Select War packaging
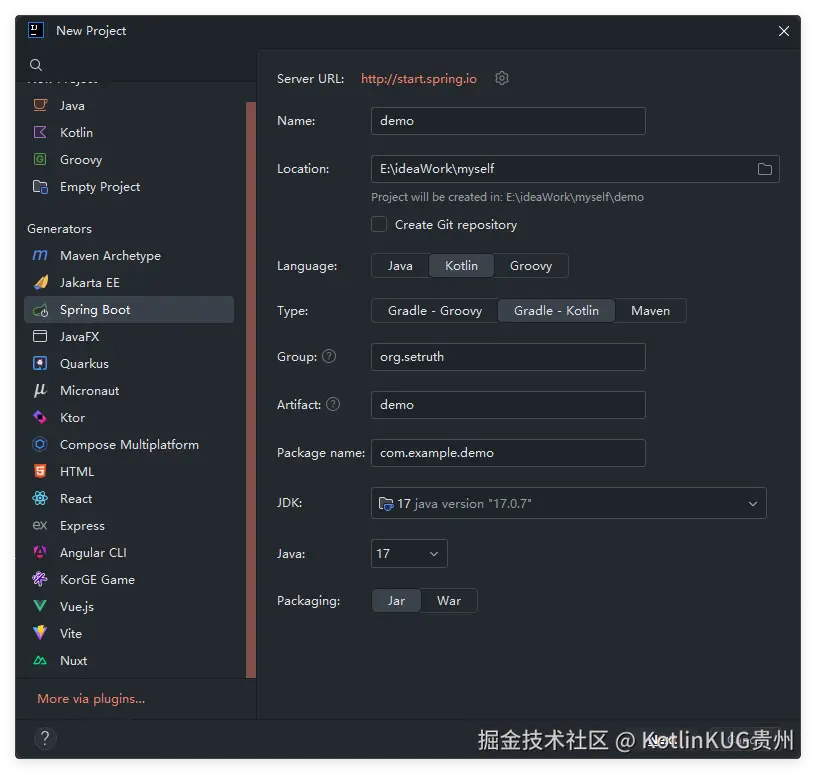Screen dimensions: 816x774 pos(449,601)
